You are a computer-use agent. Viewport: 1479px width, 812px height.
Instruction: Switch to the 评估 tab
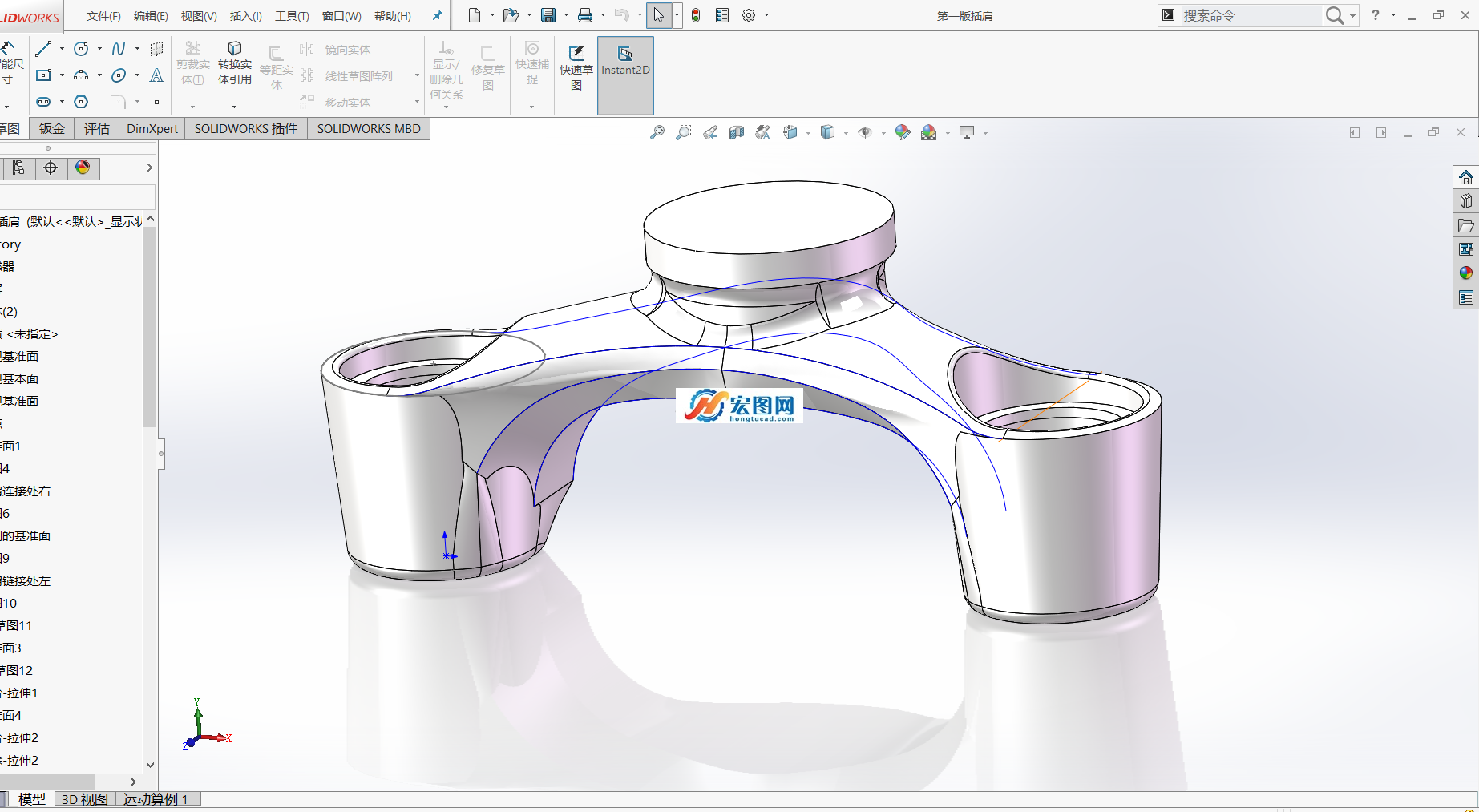tap(97, 128)
